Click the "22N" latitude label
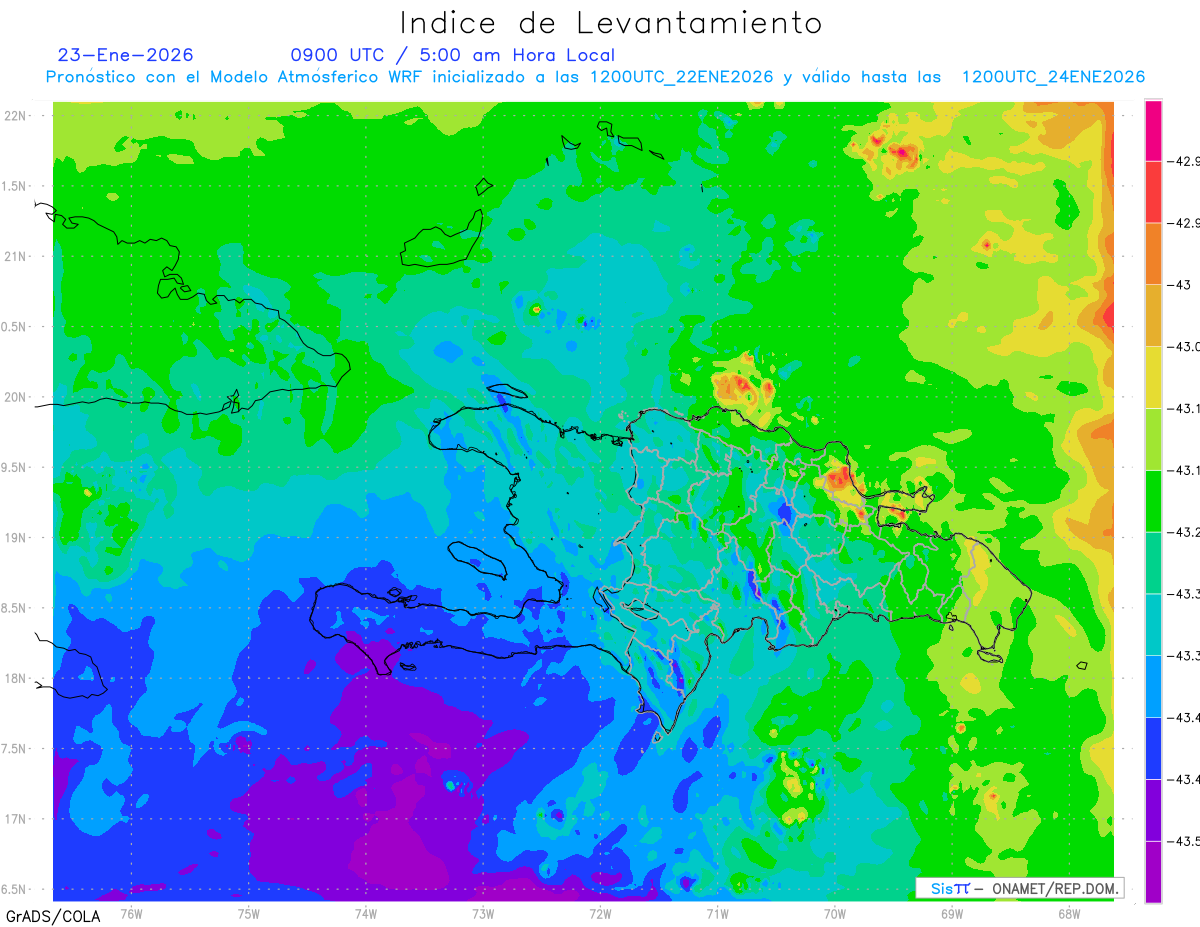 (15, 115)
